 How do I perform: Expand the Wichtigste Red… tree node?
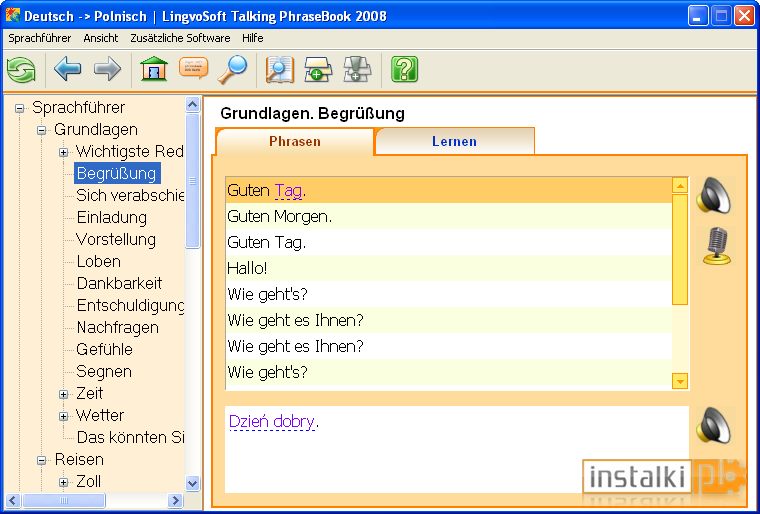(63, 153)
